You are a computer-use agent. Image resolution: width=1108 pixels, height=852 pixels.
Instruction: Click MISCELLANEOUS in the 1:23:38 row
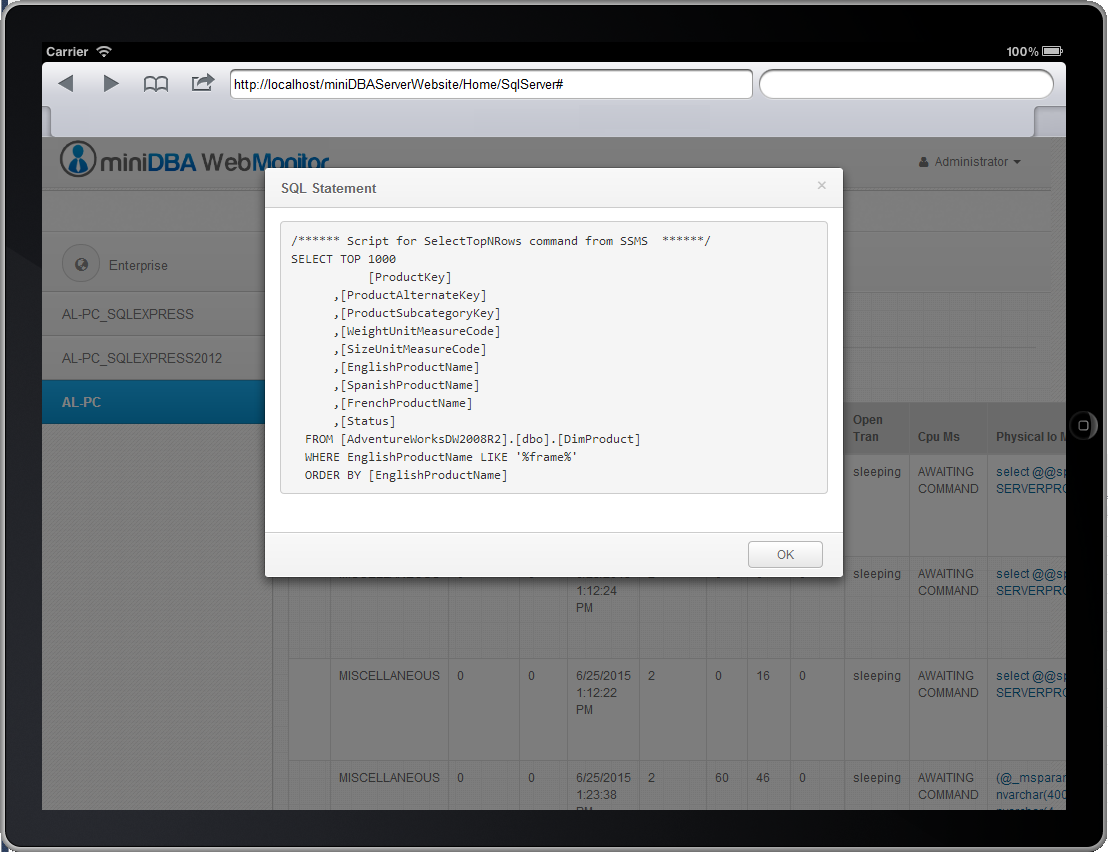pyautogui.click(x=389, y=778)
